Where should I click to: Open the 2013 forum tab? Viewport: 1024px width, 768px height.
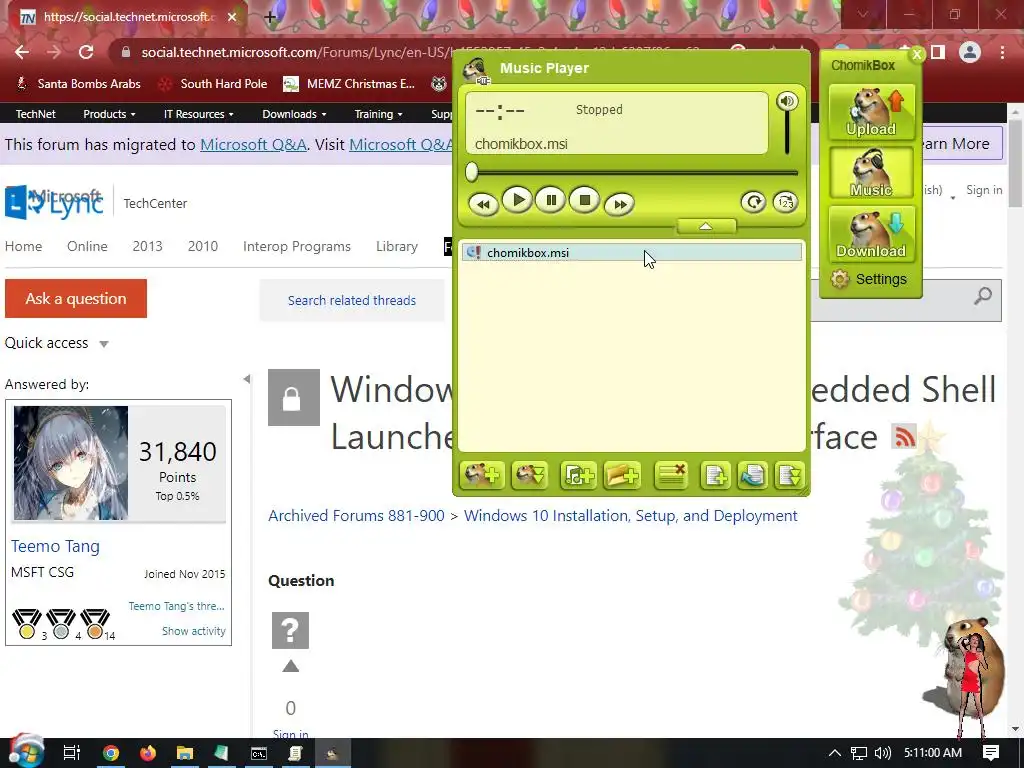pos(148,246)
